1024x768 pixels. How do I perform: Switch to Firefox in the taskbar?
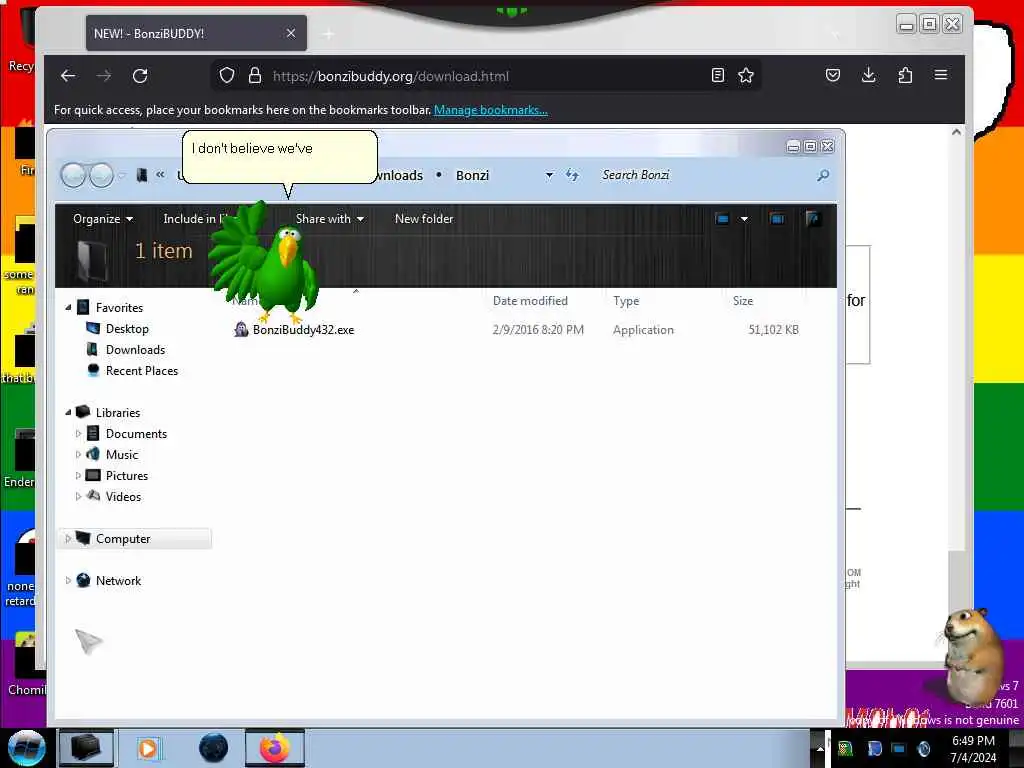pos(275,748)
